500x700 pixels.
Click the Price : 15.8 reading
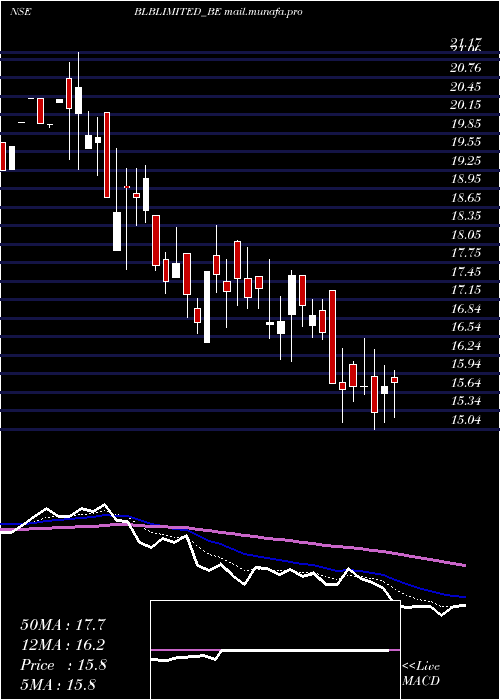64,665
